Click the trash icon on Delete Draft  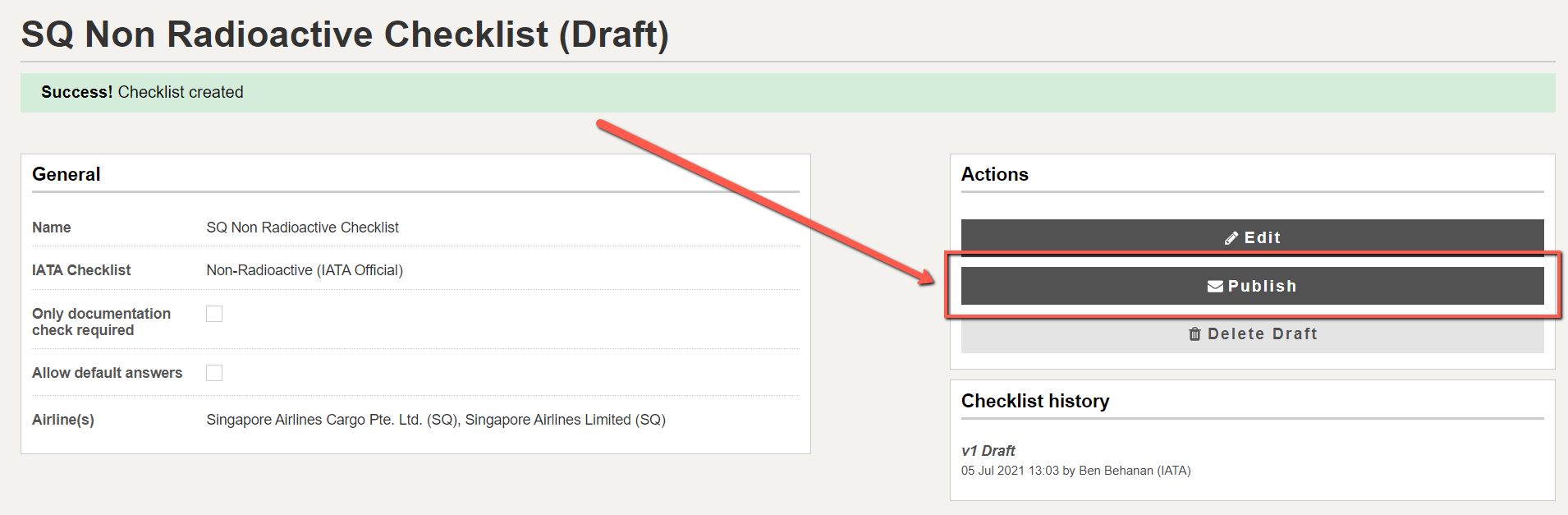[1195, 334]
